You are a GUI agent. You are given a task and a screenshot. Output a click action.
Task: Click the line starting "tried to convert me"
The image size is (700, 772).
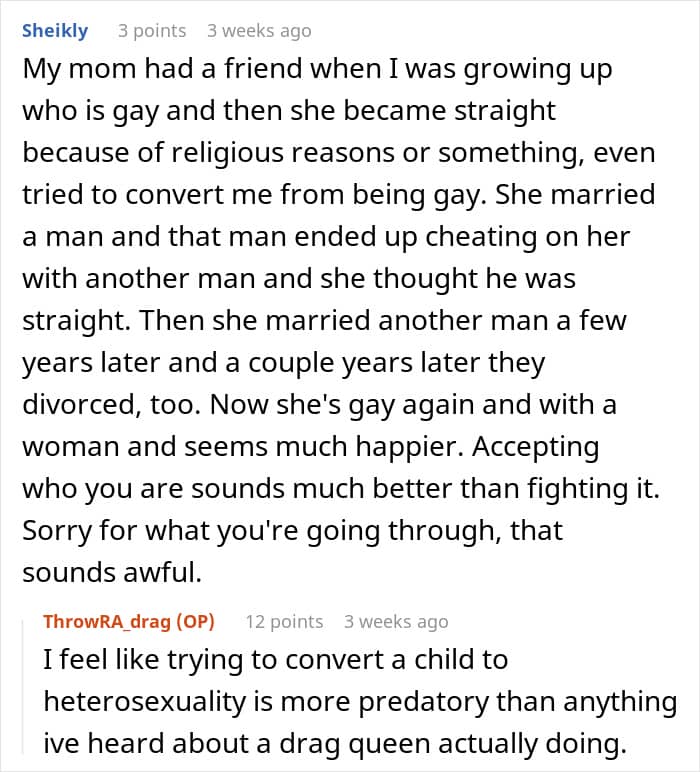tap(339, 194)
